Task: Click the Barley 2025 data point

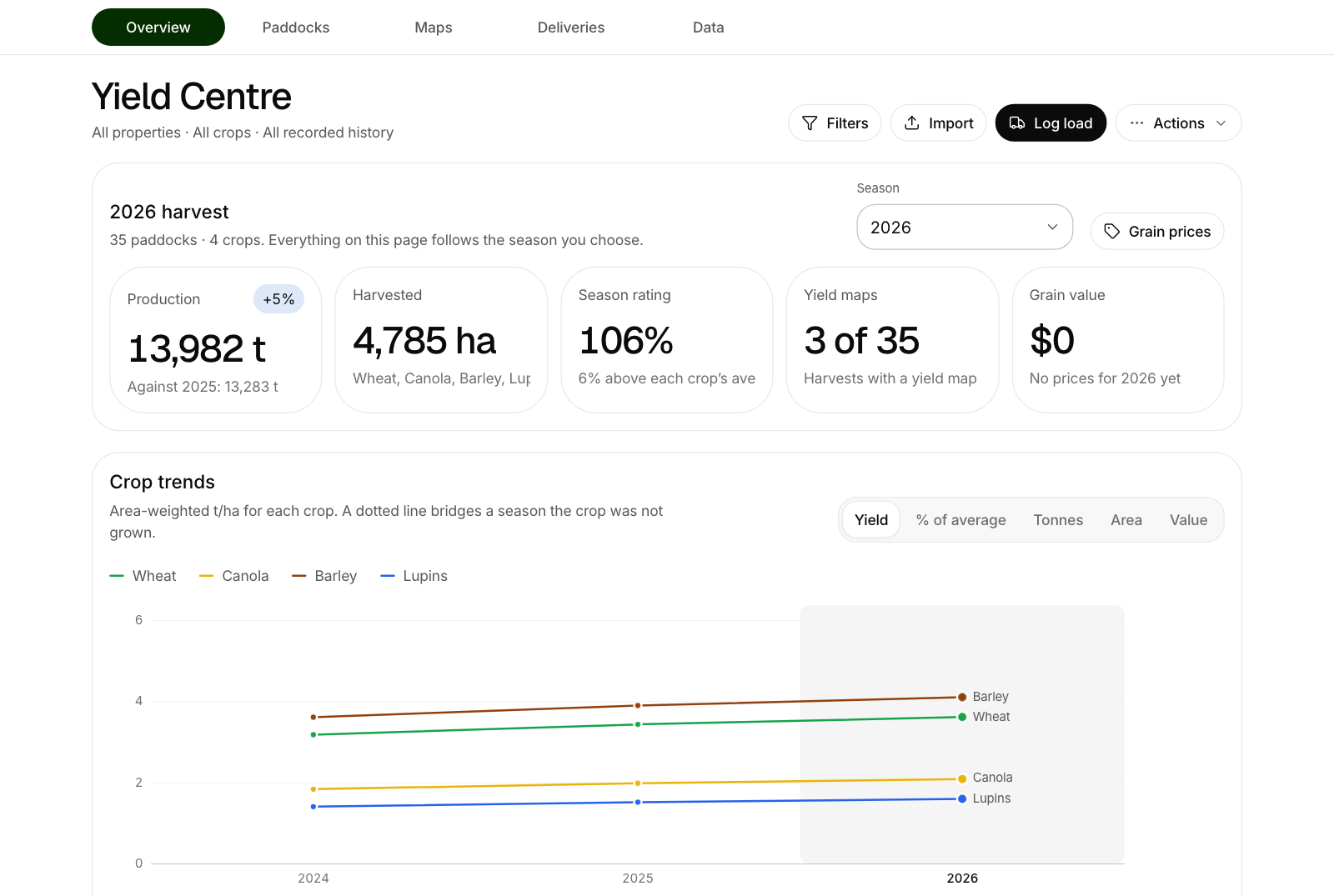Action: [638, 706]
